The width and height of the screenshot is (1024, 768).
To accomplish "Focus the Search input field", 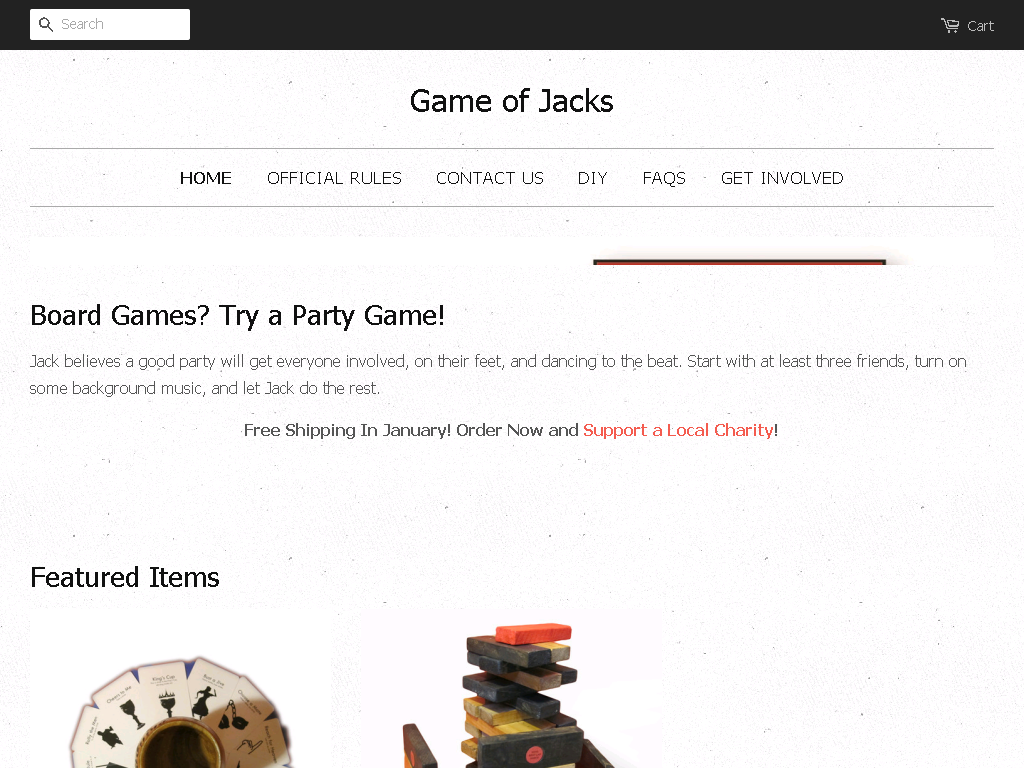I will tap(110, 24).
